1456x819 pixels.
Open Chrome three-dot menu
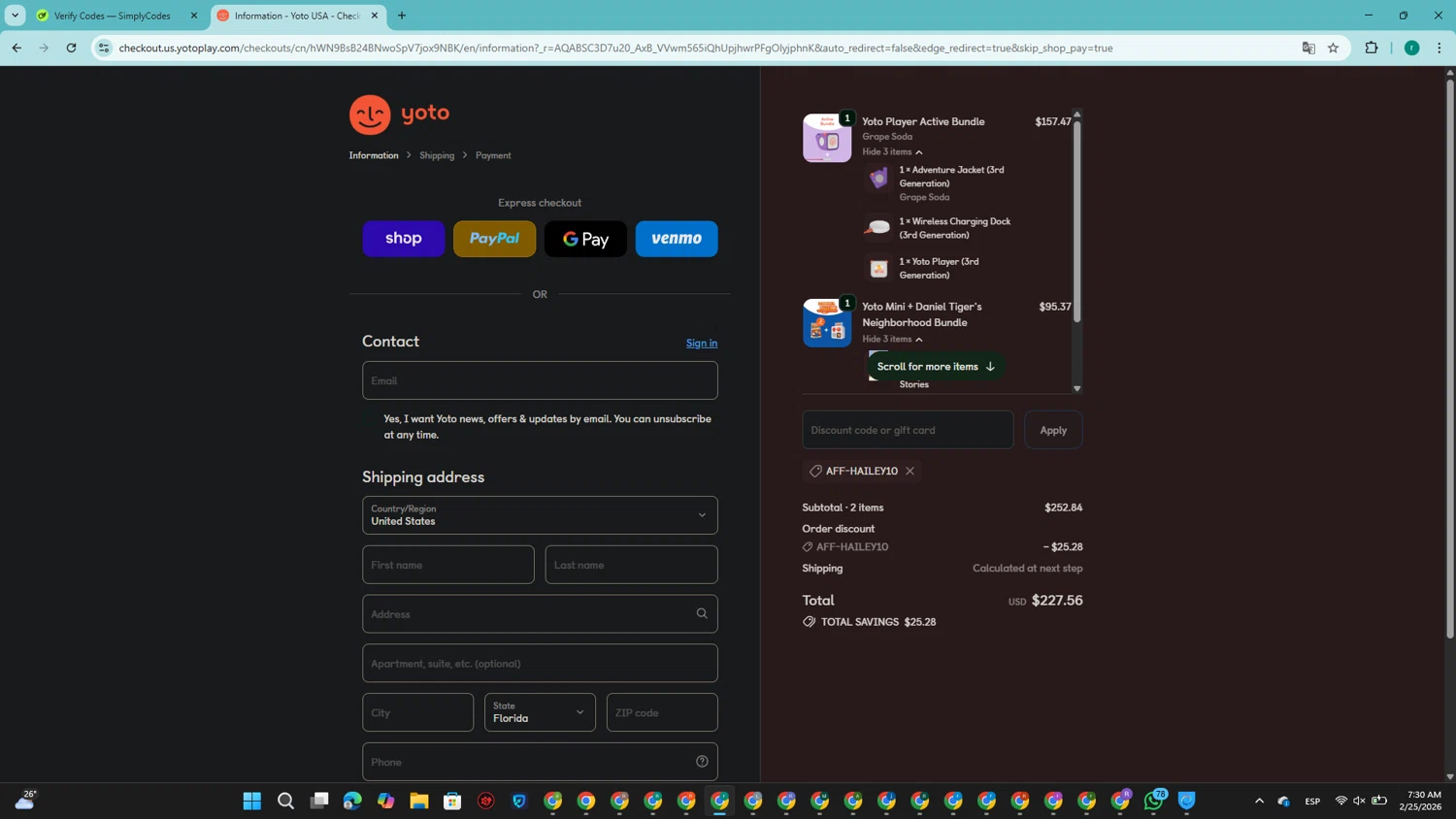coord(1439,48)
